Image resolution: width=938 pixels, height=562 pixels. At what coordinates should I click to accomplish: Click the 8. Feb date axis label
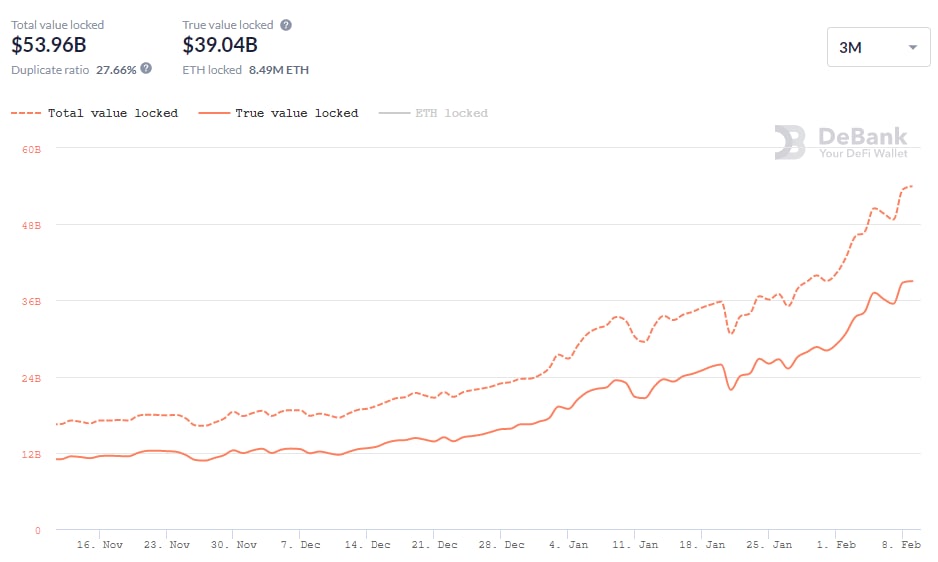coord(902,545)
